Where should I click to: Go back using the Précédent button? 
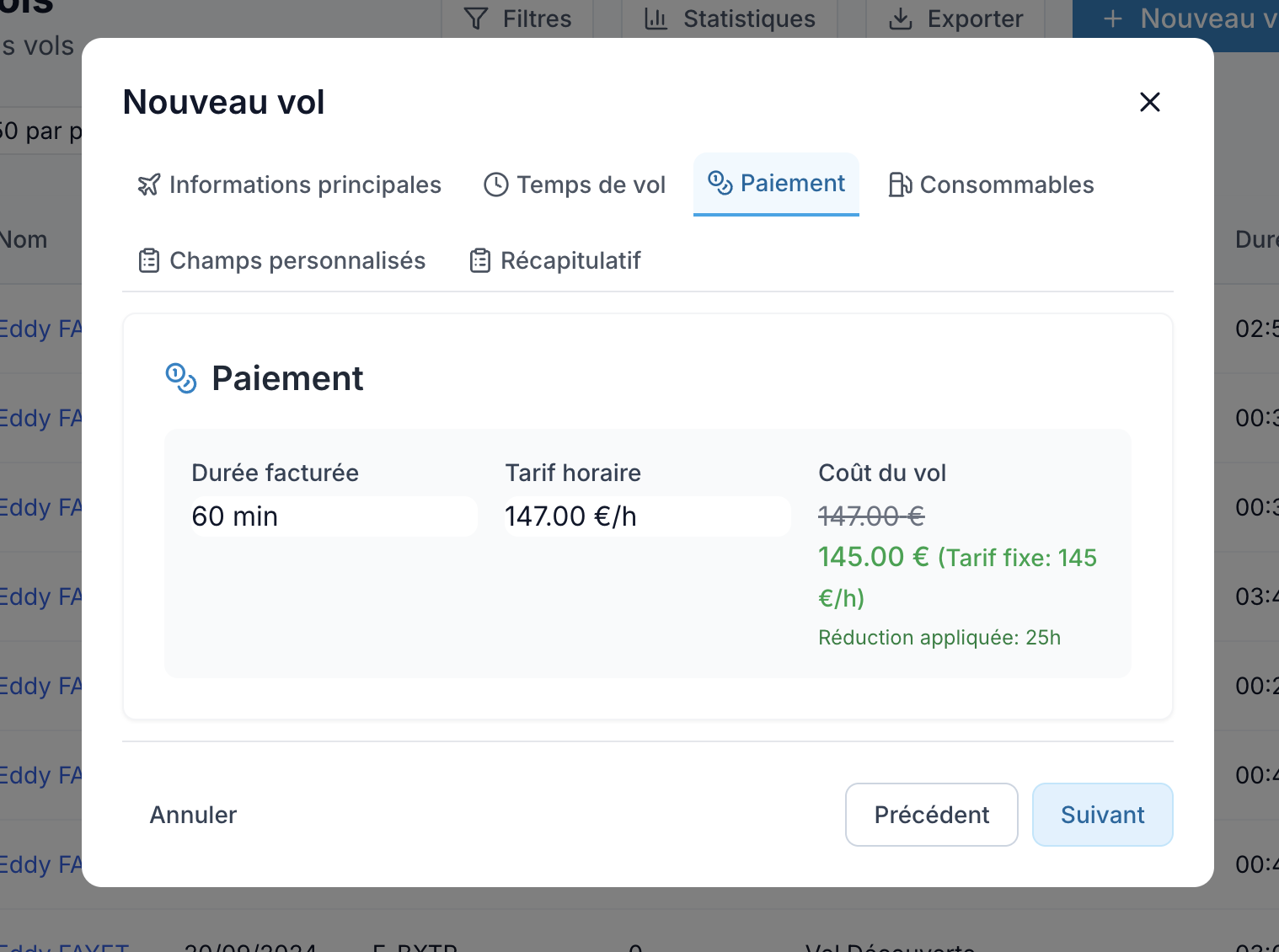(931, 815)
